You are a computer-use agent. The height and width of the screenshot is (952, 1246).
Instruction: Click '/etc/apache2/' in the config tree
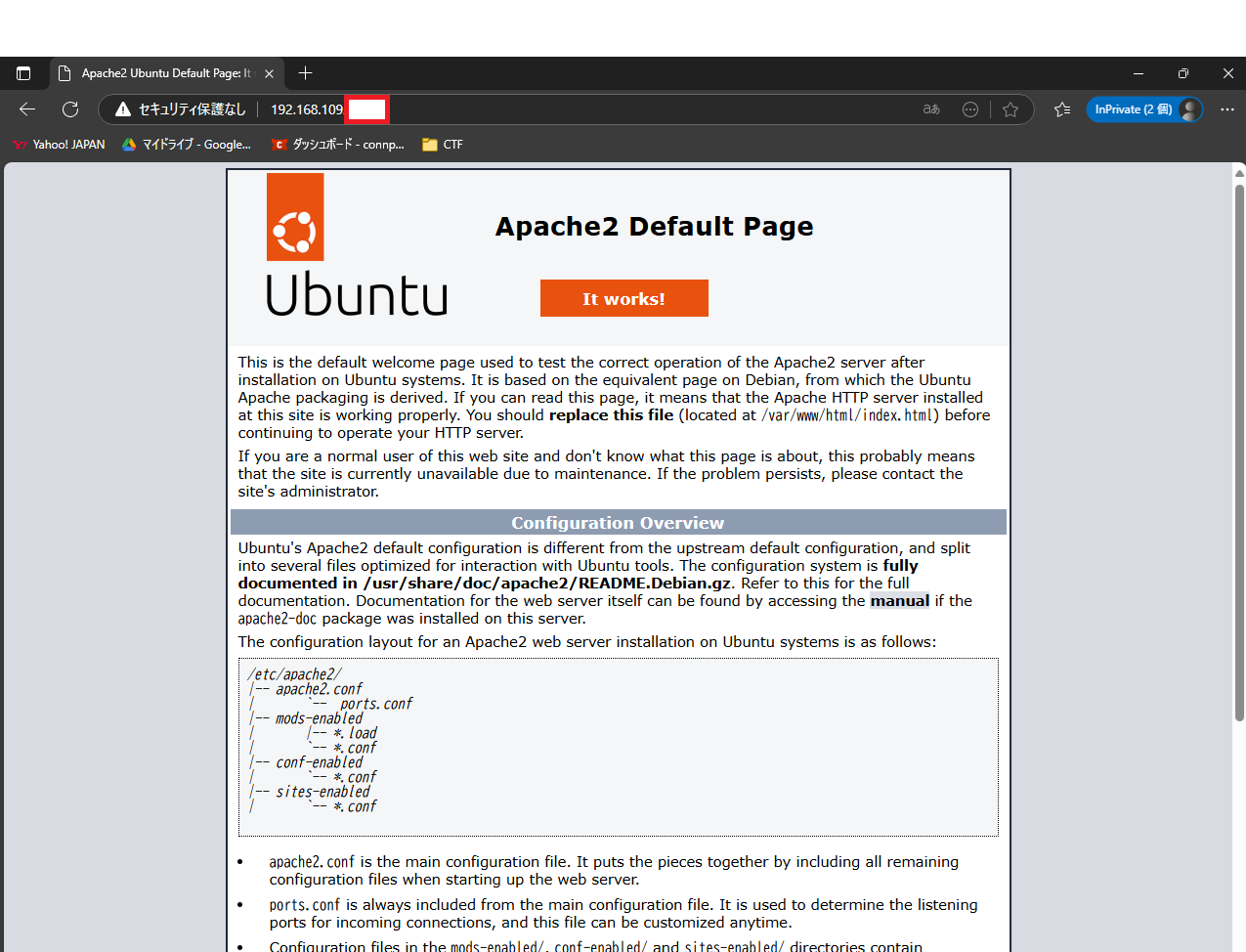pos(294,674)
